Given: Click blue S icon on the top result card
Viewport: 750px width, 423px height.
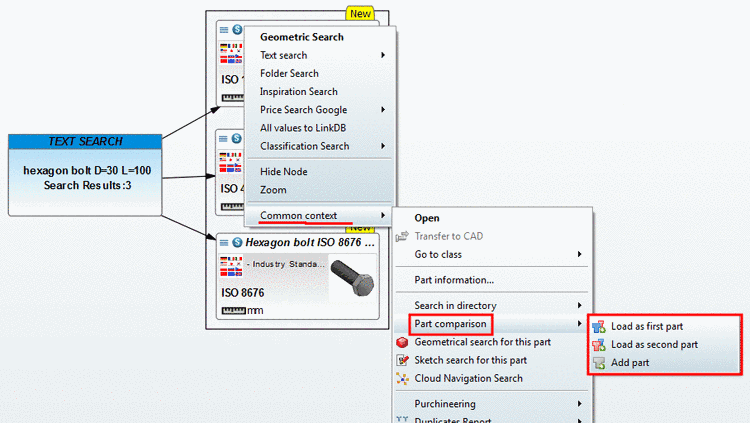Looking at the screenshot, I should [x=237, y=30].
